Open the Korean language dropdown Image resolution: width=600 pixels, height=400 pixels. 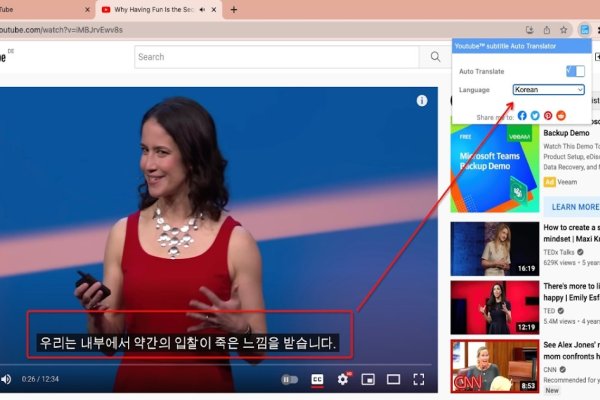(548, 90)
